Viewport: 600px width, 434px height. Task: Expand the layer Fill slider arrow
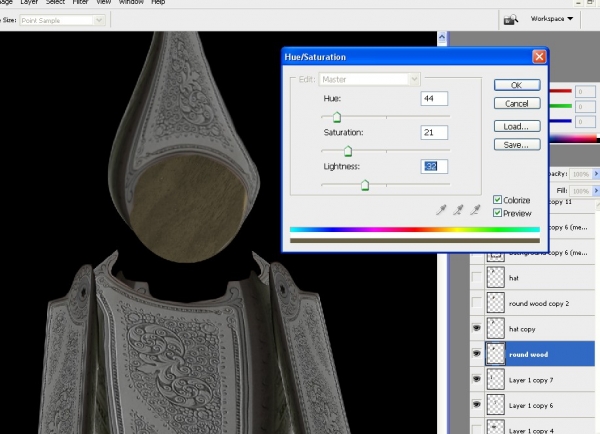(596, 190)
